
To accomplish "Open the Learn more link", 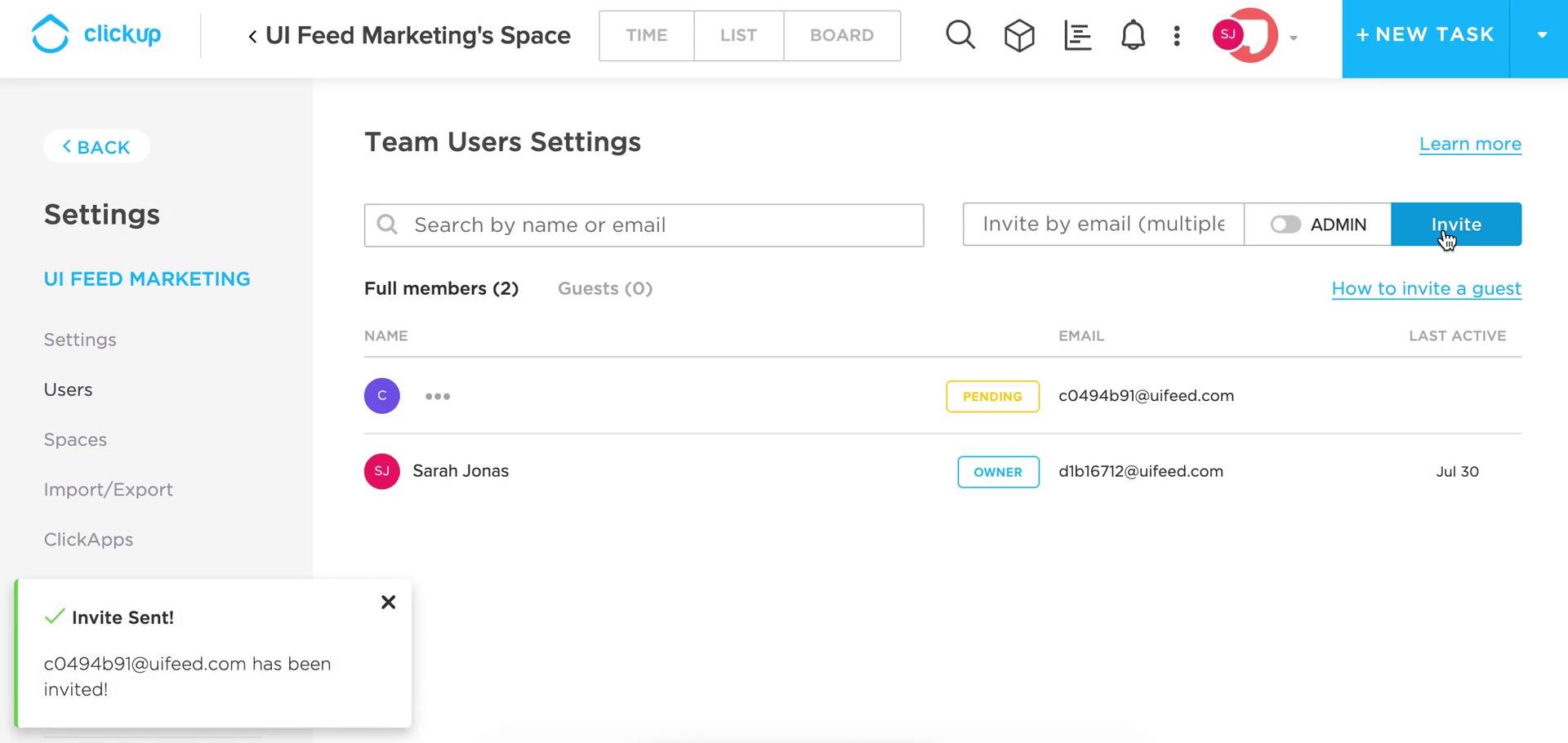I will click(1470, 145).
